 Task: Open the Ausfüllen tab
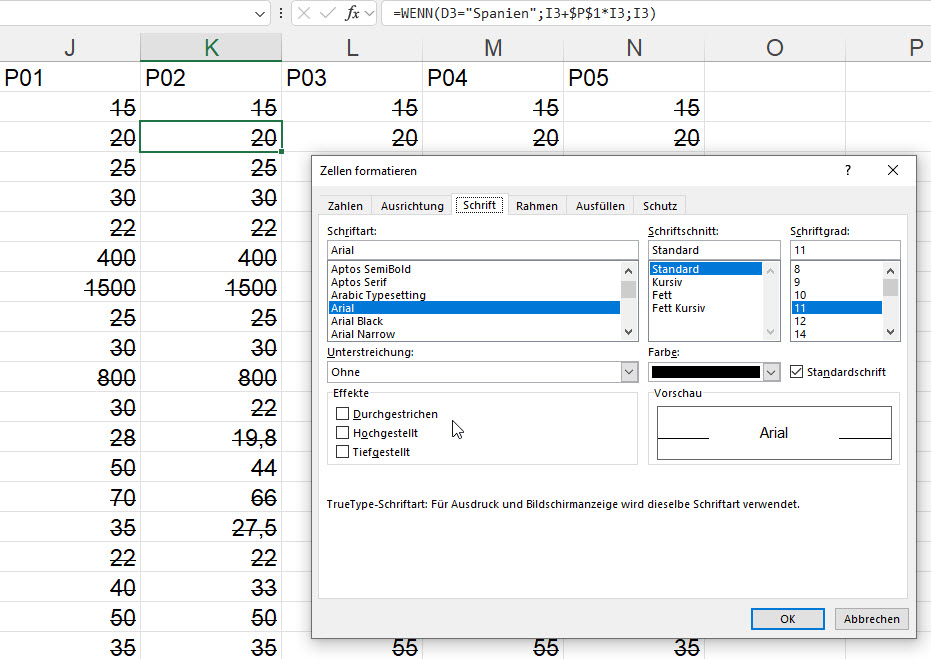600,206
